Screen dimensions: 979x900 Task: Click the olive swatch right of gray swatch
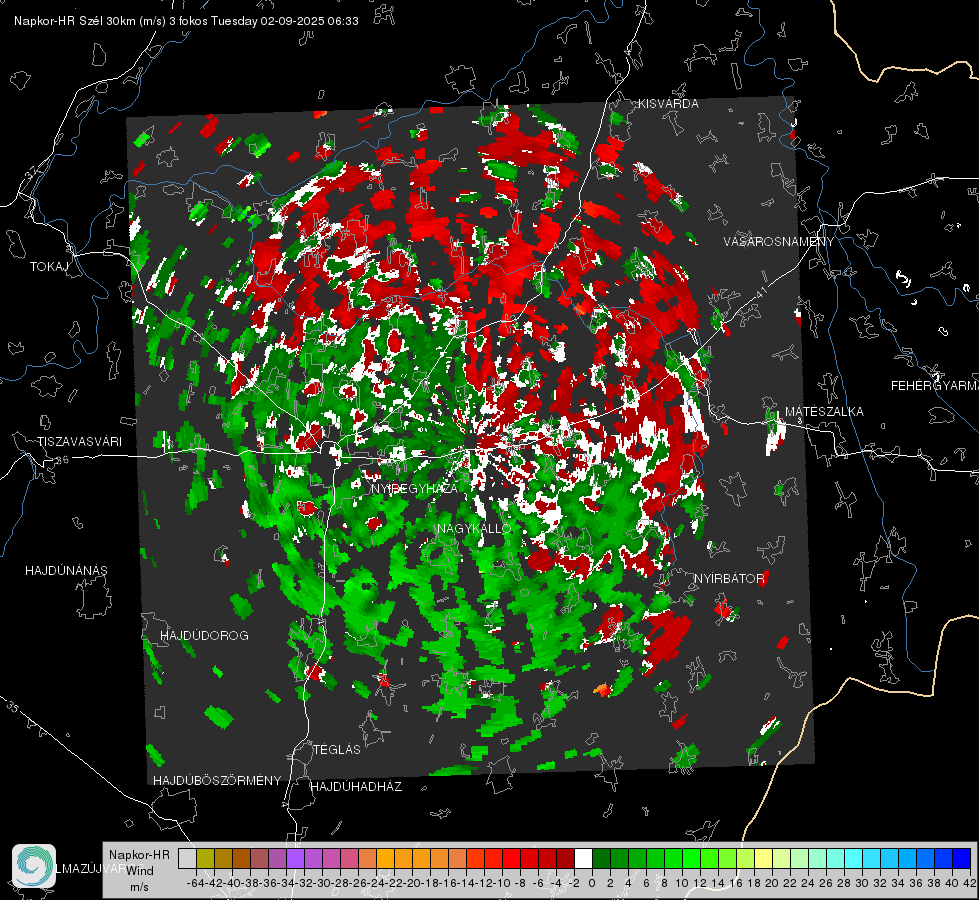[x=205, y=858]
